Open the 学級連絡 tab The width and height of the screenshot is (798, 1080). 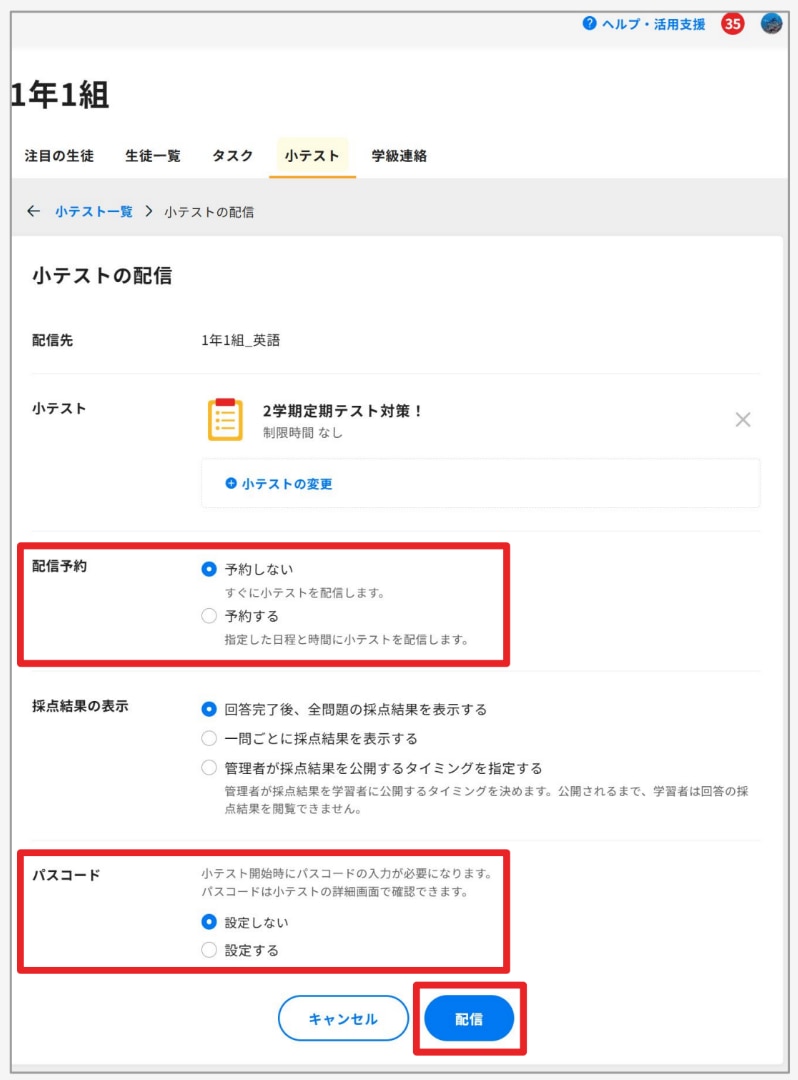[x=399, y=156]
